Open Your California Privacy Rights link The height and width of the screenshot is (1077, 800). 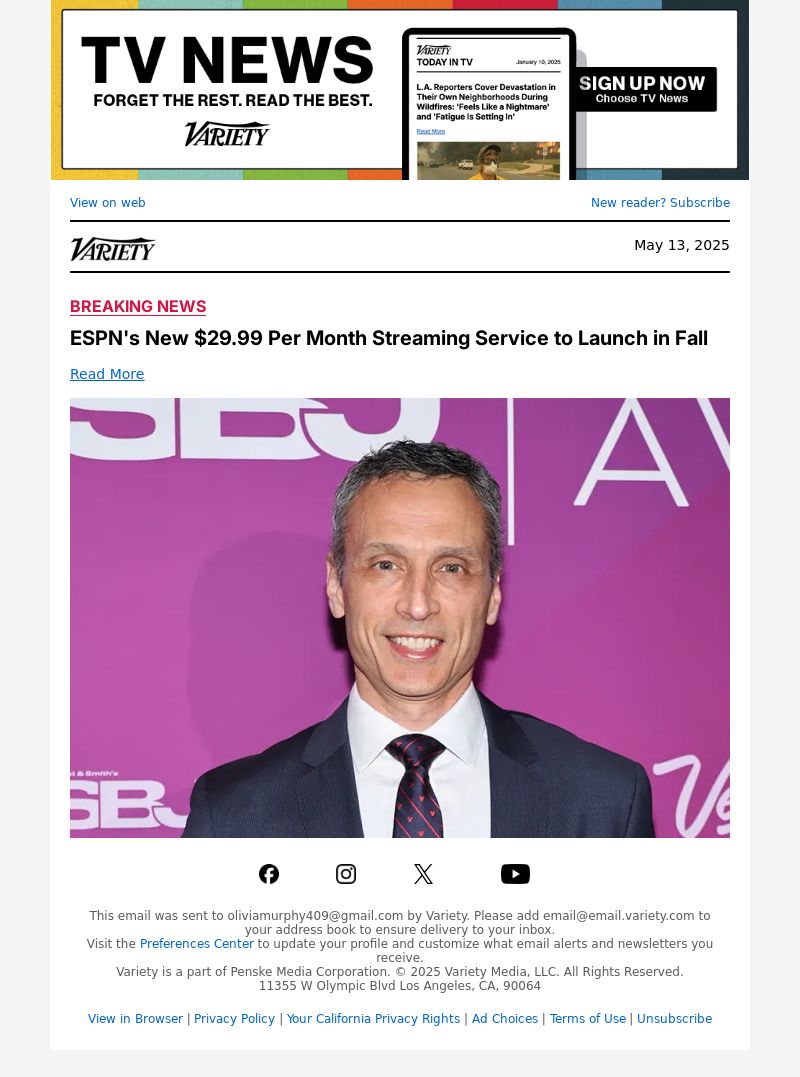(x=373, y=1019)
